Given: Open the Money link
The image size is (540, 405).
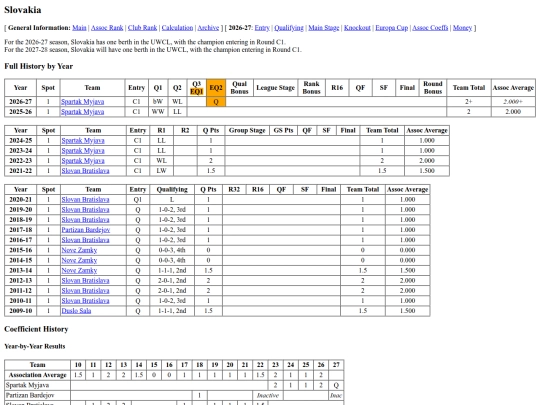Looking at the screenshot, I should [x=462, y=28].
